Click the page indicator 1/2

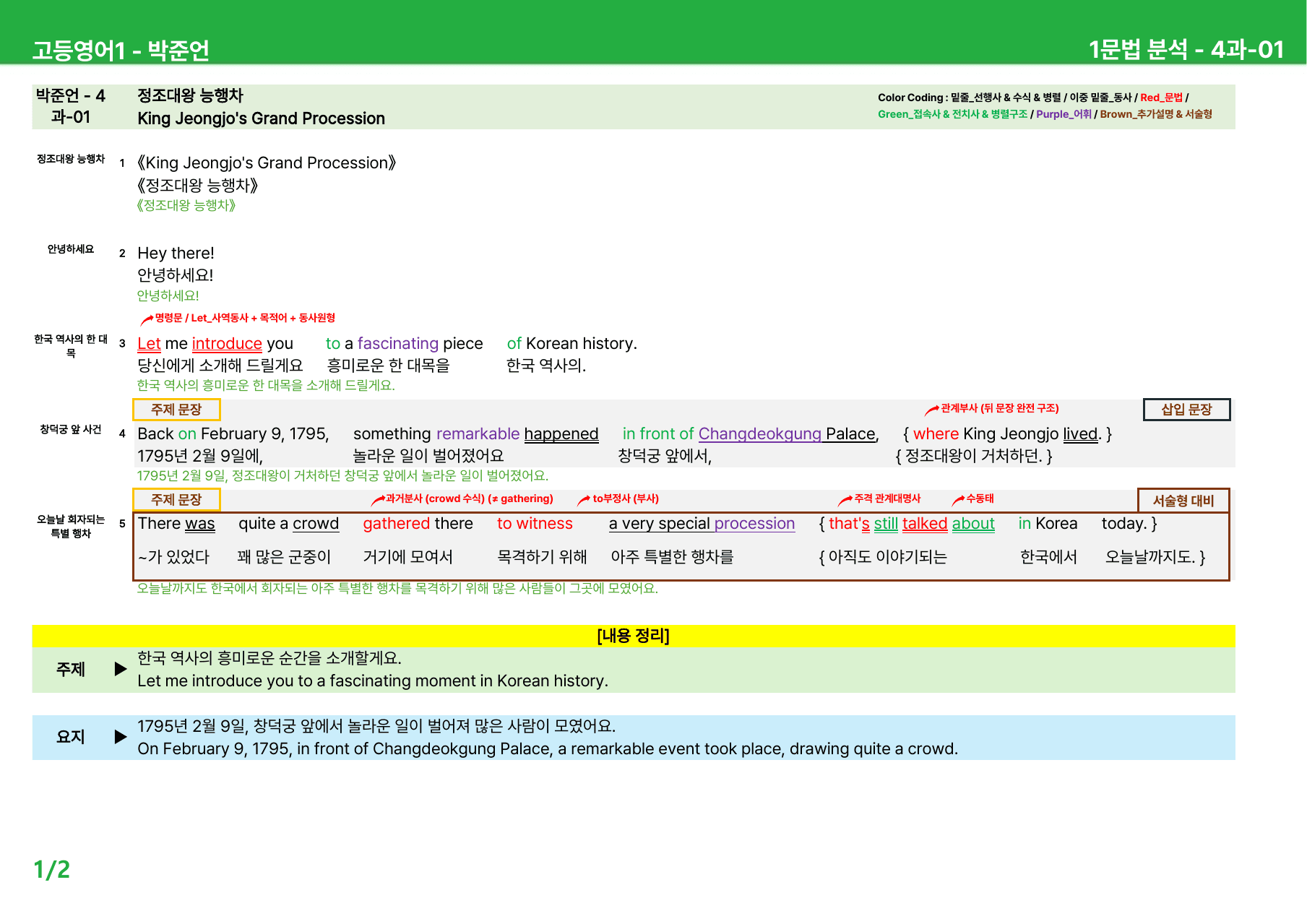click(x=52, y=870)
